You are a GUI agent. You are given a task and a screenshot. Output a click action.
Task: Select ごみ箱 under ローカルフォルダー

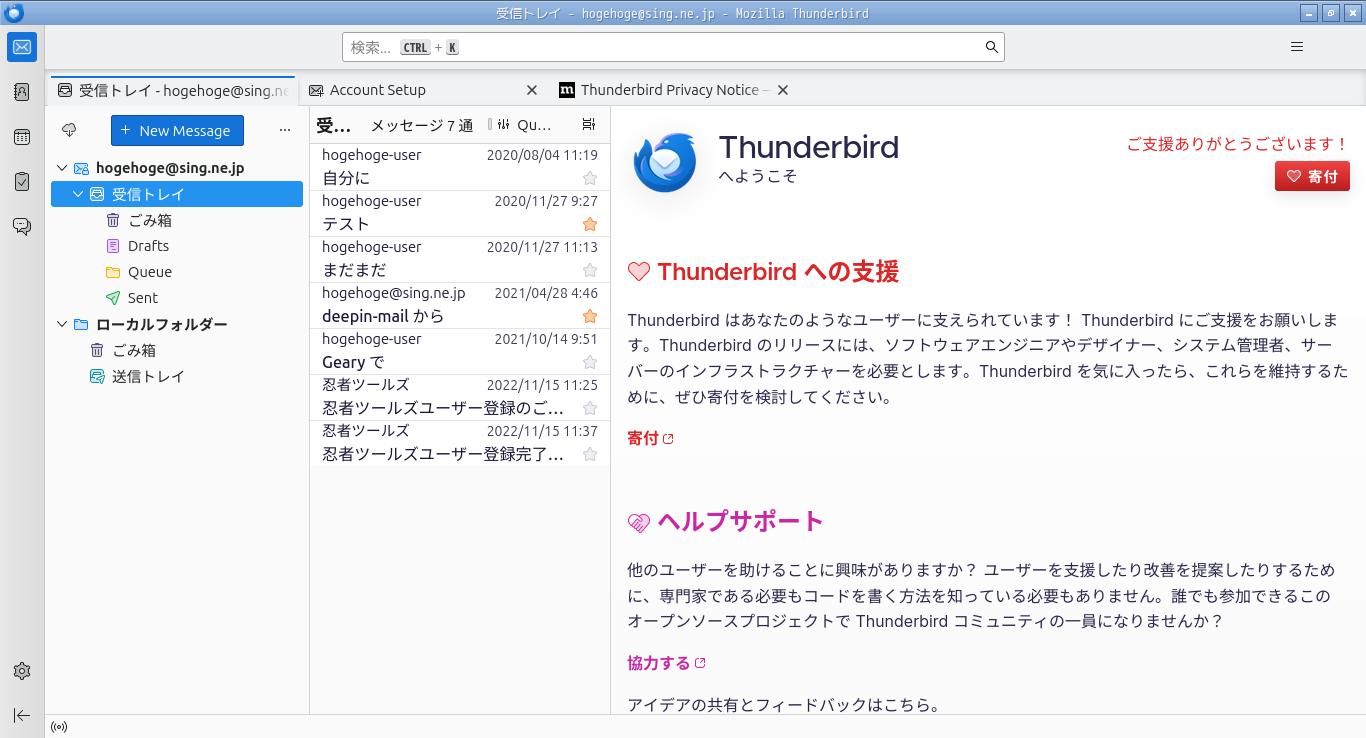pos(177,350)
